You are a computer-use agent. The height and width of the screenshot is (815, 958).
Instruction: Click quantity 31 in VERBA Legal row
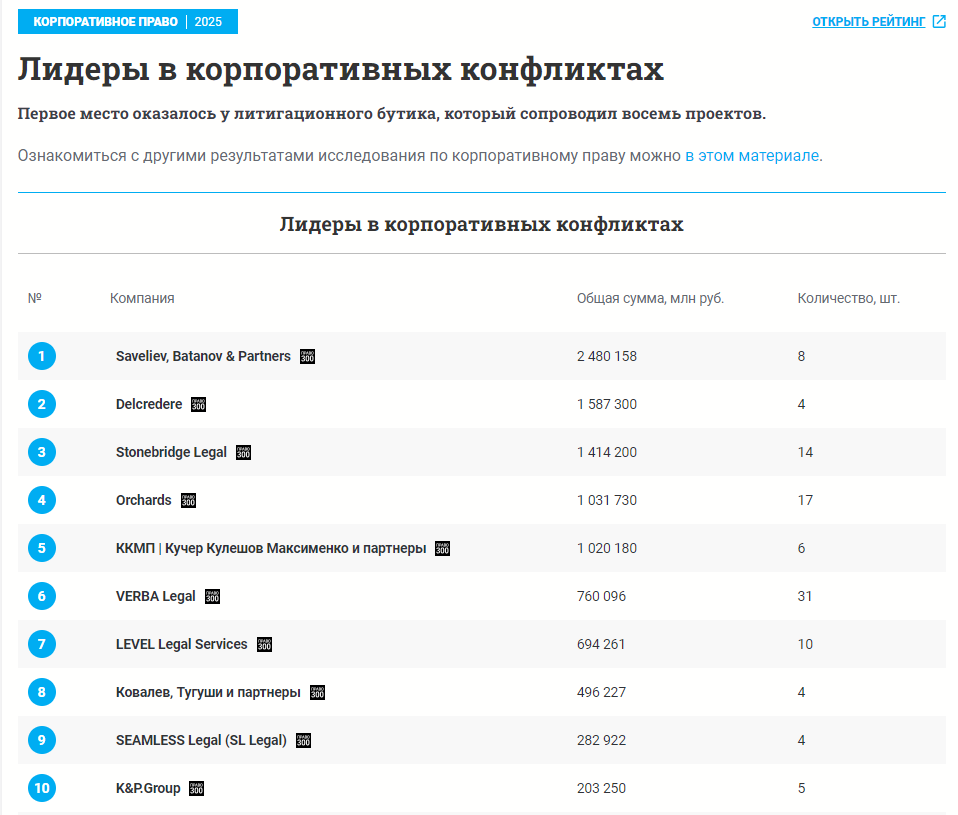[x=805, y=596]
